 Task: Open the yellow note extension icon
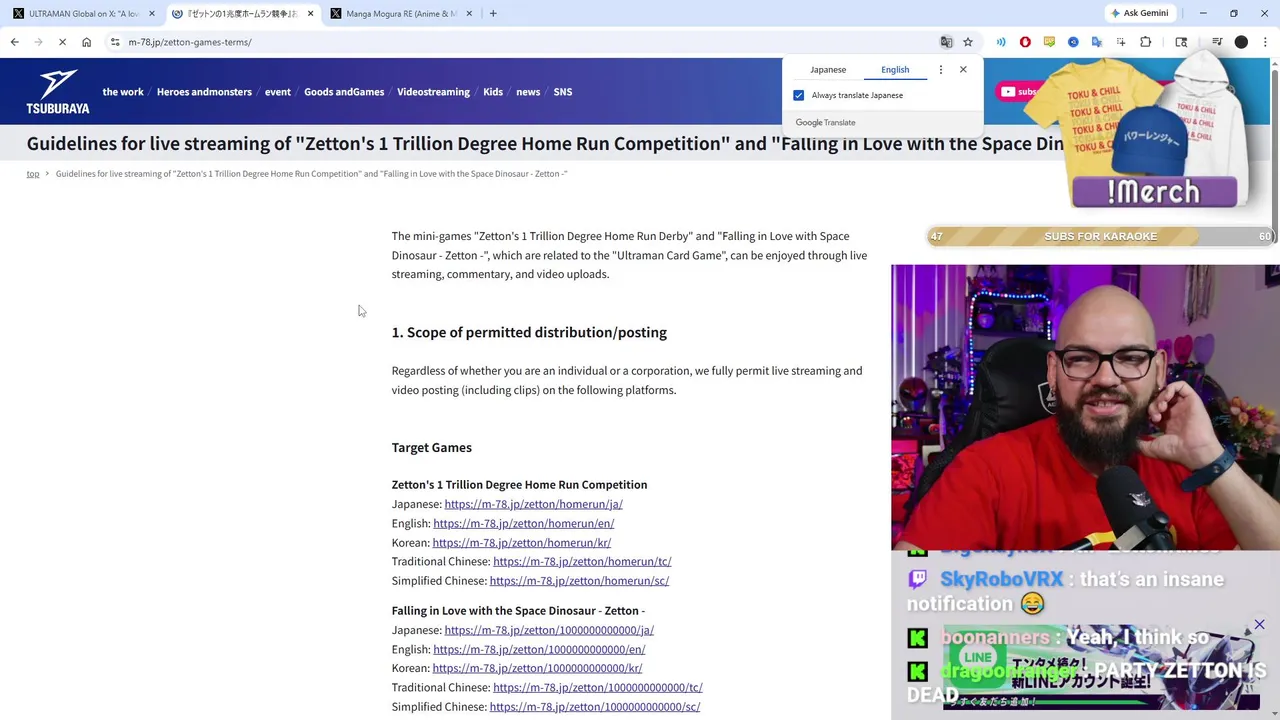[x=1049, y=42]
